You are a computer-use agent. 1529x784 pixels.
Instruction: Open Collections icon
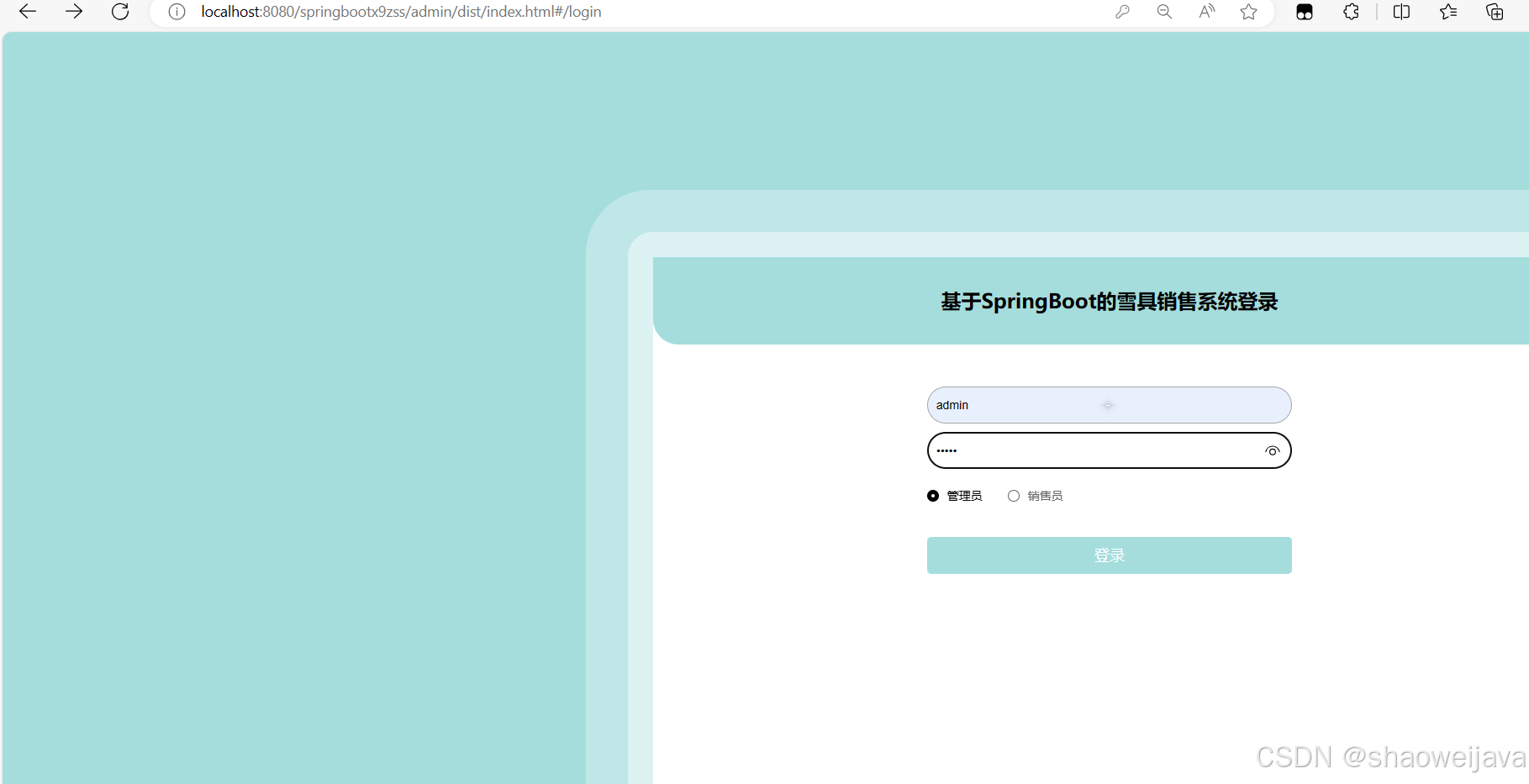pyautogui.click(x=1495, y=12)
